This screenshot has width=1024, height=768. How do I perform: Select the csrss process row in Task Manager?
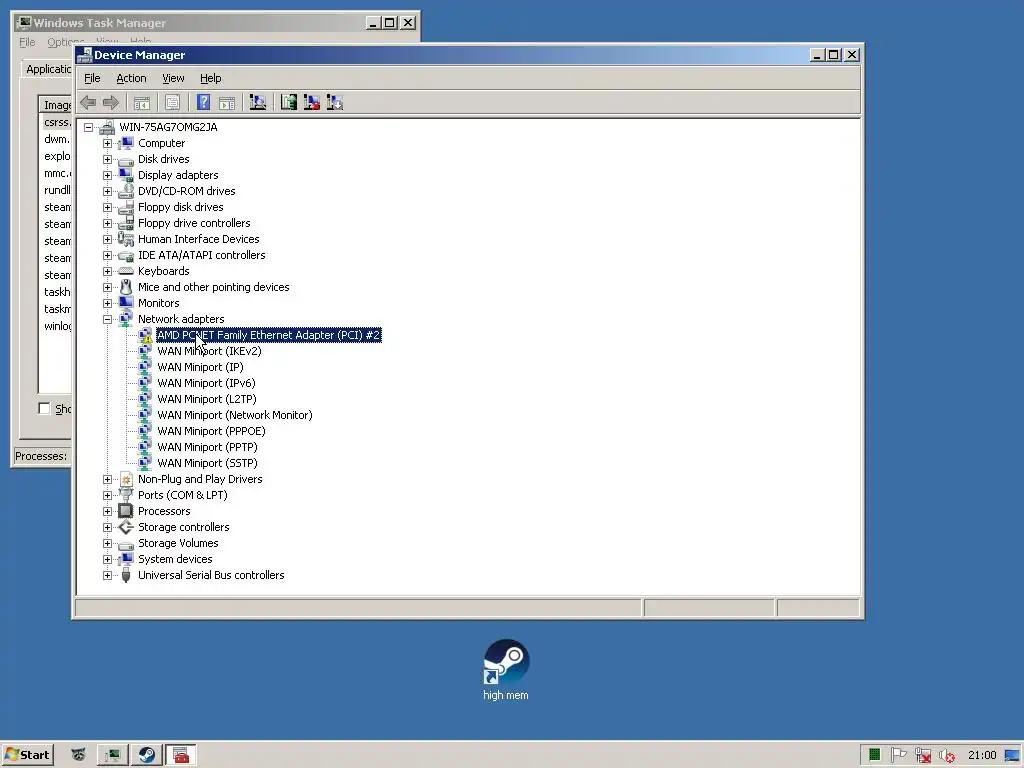coord(56,122)
